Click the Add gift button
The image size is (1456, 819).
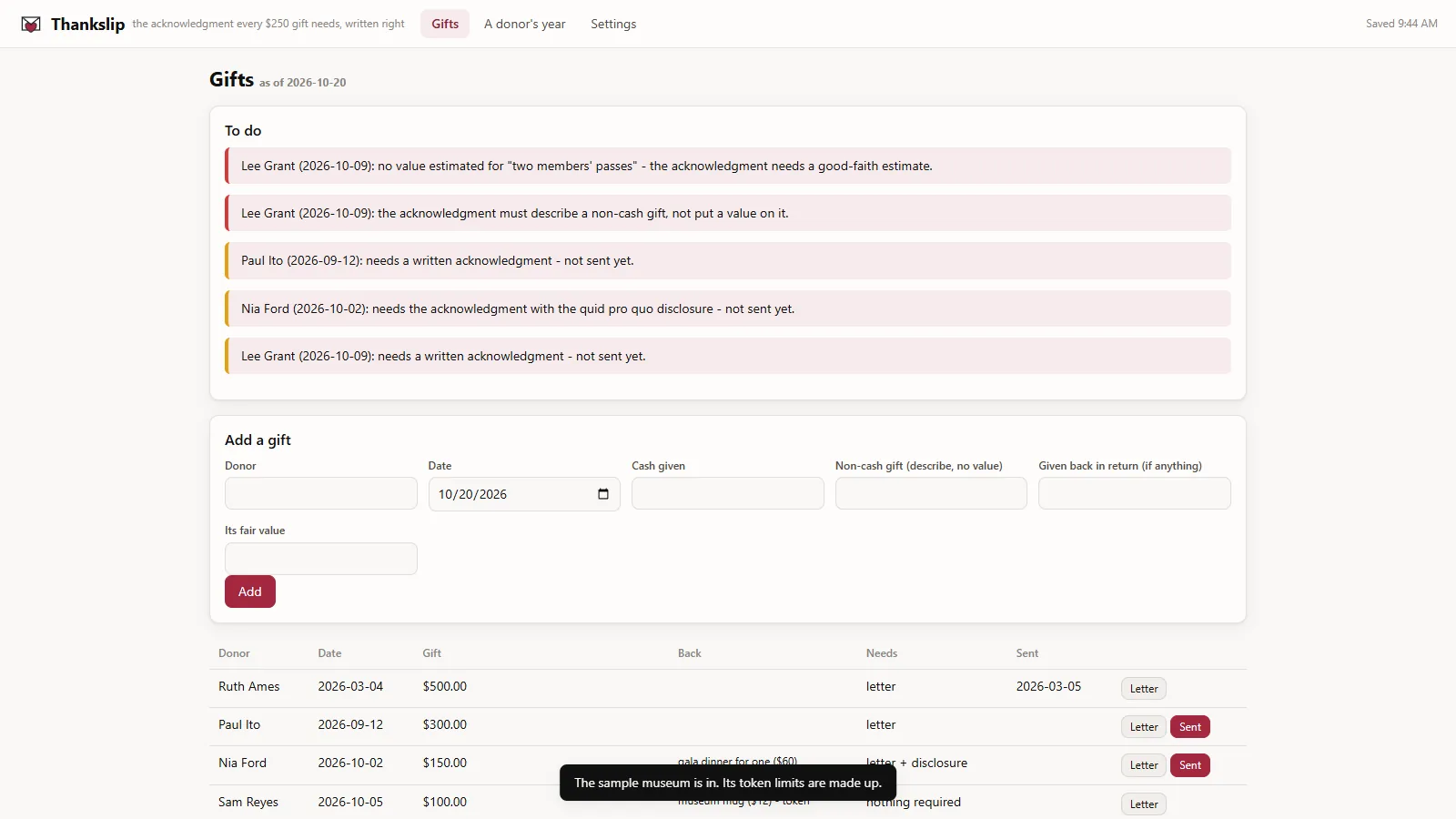[x=250, y=591]
